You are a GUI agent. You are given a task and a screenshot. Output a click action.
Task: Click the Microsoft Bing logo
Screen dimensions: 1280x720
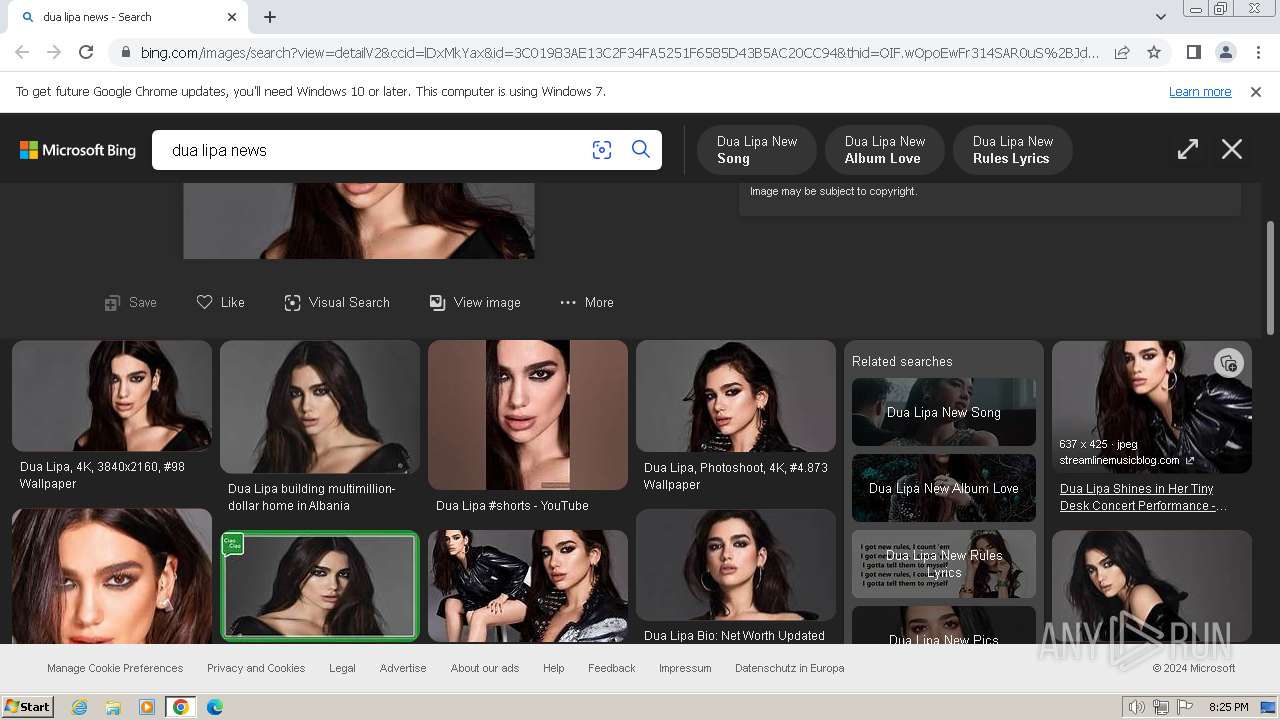(78, 150)
